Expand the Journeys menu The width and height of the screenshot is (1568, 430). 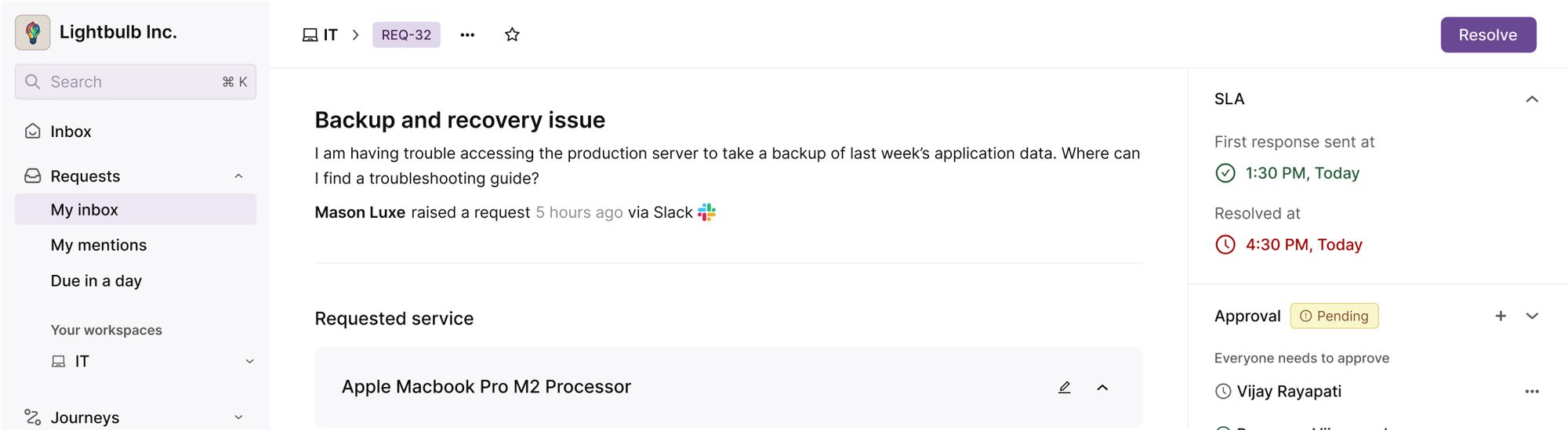pos(238,417)
